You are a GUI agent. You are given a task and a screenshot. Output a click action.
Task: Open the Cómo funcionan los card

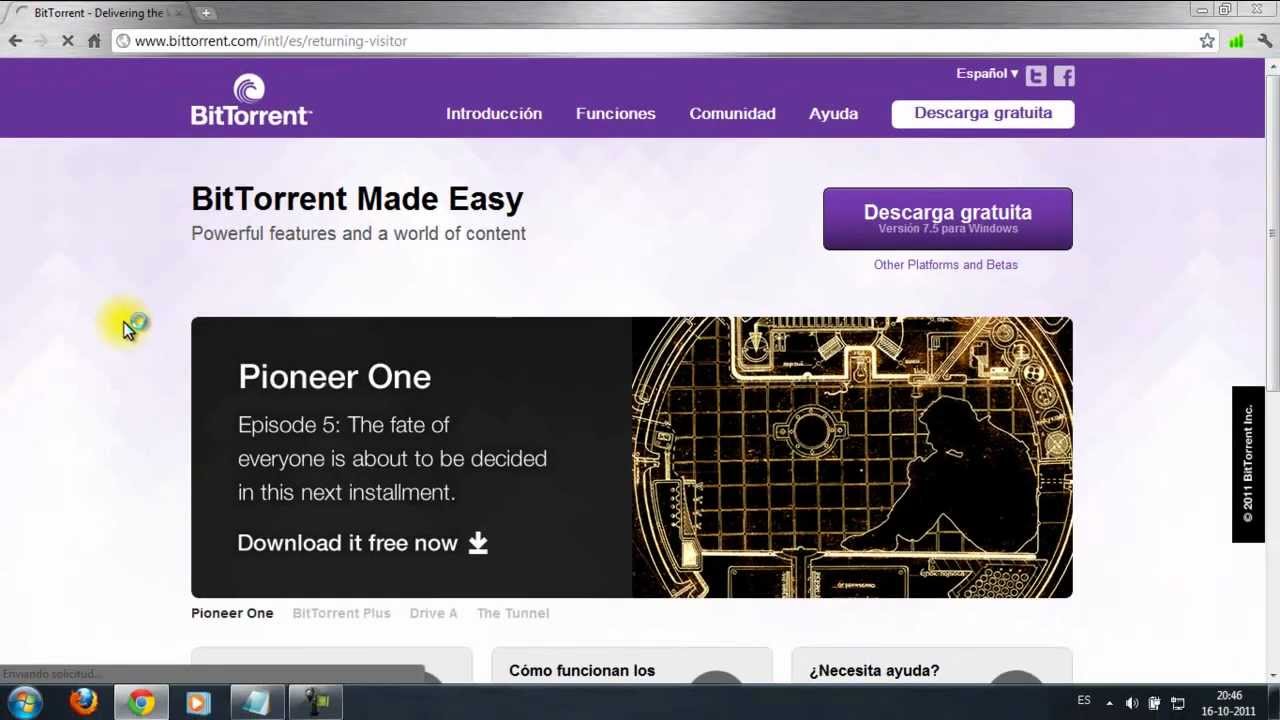click(x=632, y=667)
